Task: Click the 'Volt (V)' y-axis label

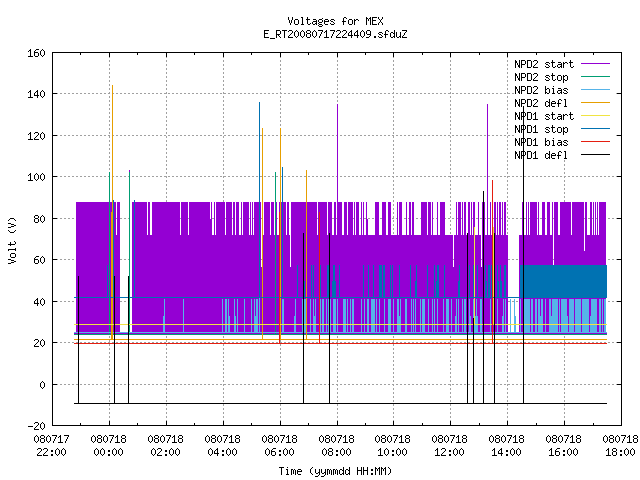Action: [12, 240]
